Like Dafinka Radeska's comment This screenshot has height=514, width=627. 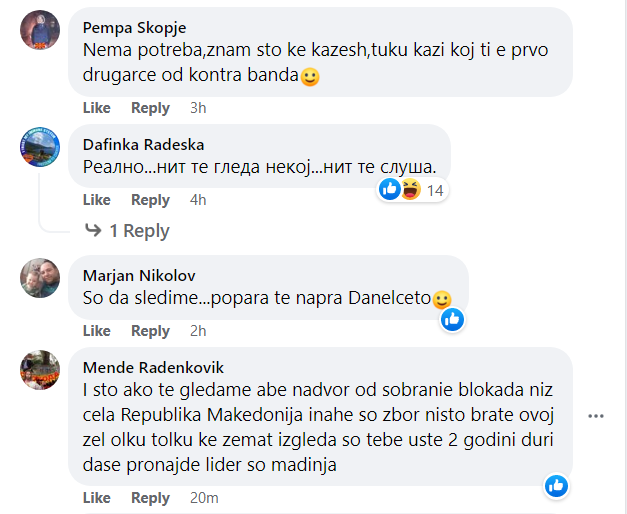97,200
